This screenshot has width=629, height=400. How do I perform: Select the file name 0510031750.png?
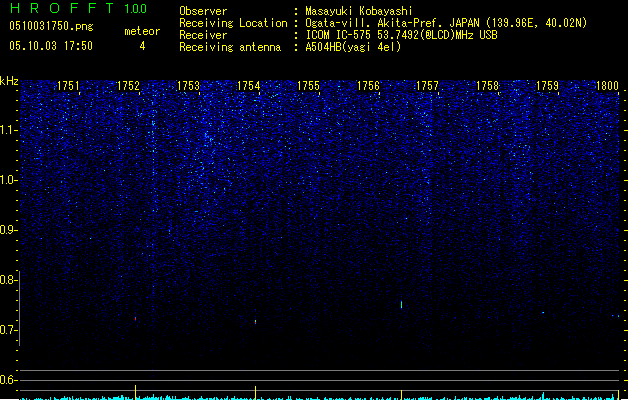point(51,26)
